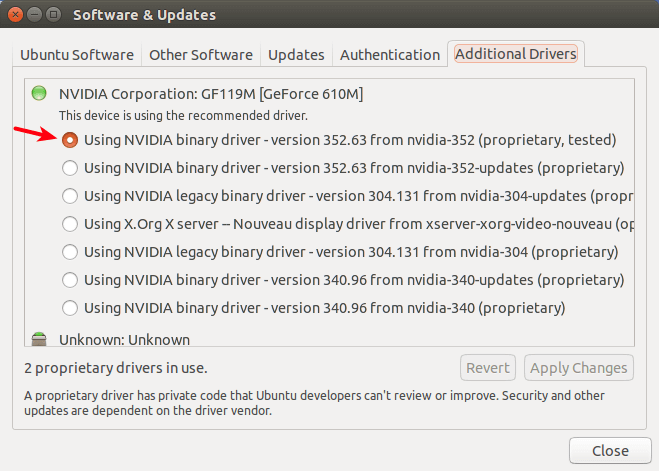Viewport: 659px width, 471px height.
Task: Select the Additional Drivers tab
Action: [516, 54]
